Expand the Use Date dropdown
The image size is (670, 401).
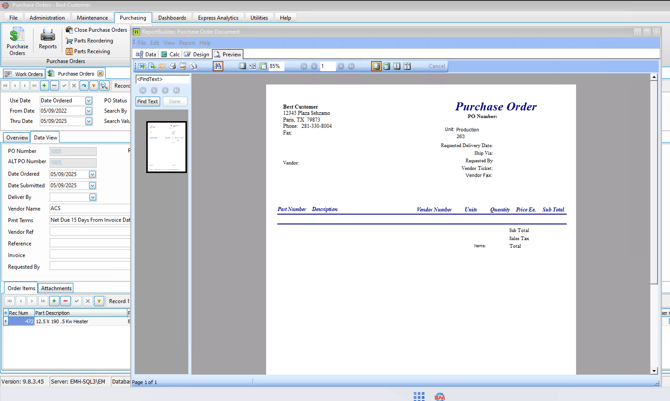pyautogui.click(x=89, y=101)
